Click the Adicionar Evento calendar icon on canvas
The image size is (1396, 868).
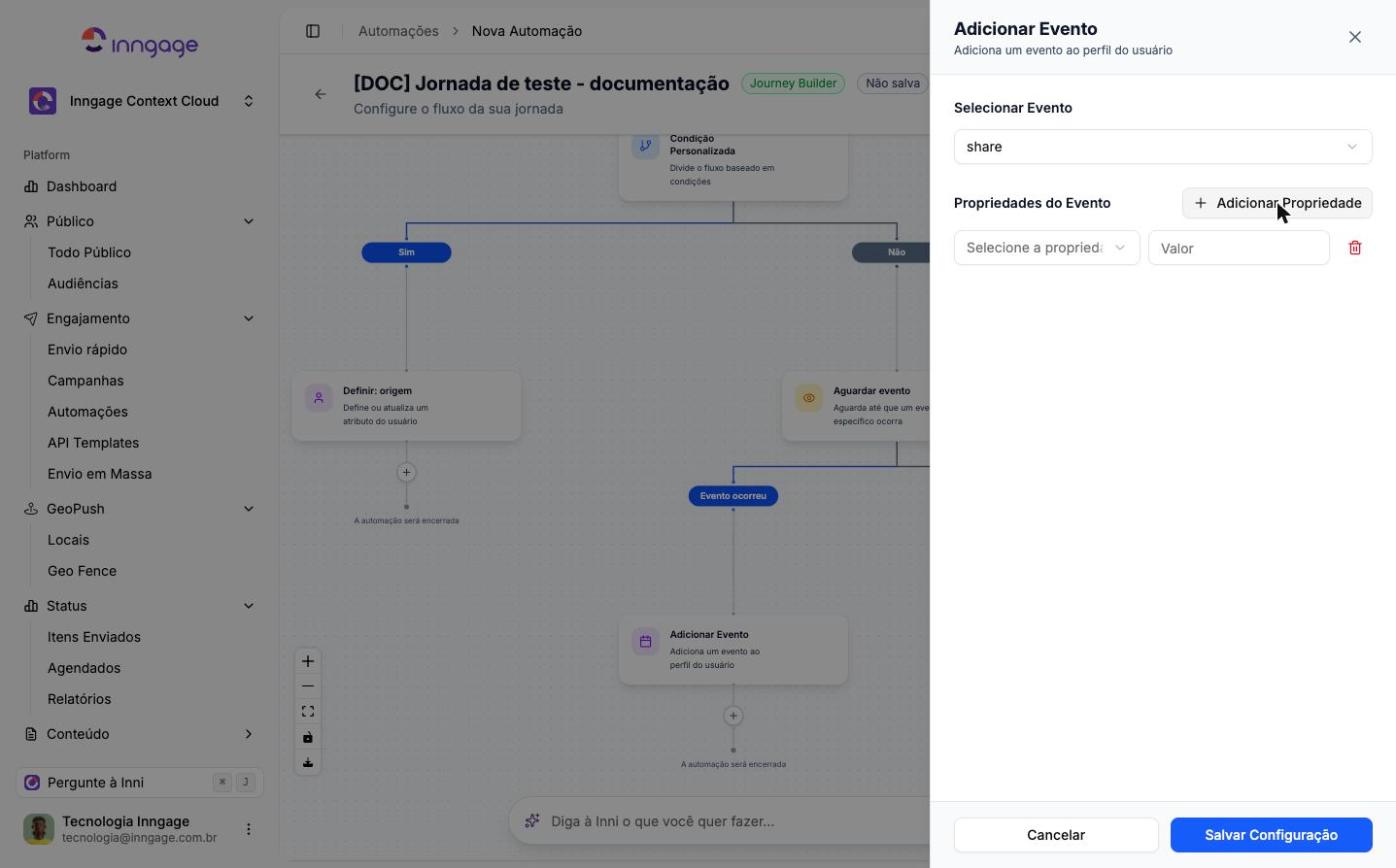646,641
